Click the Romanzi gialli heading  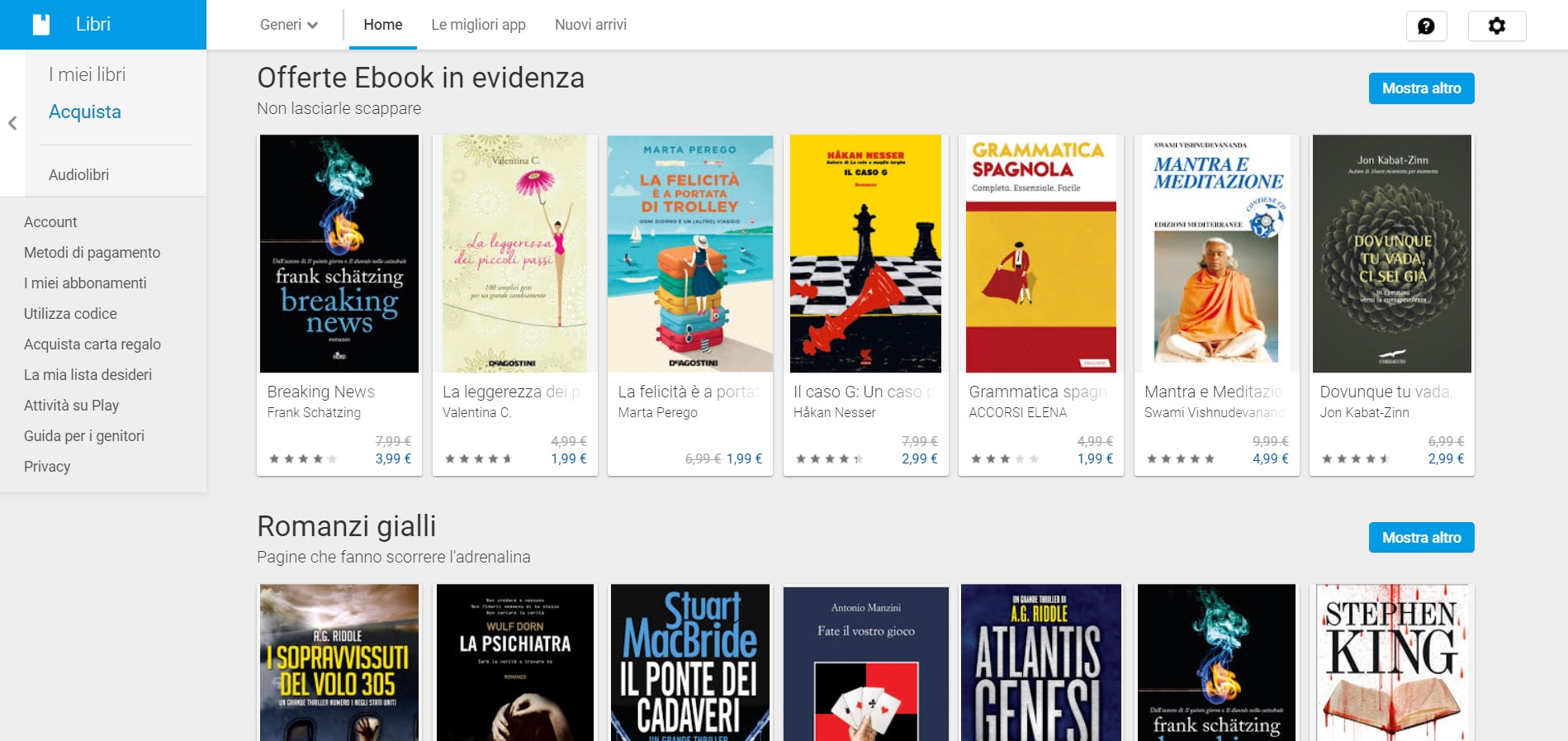(347, 526)
